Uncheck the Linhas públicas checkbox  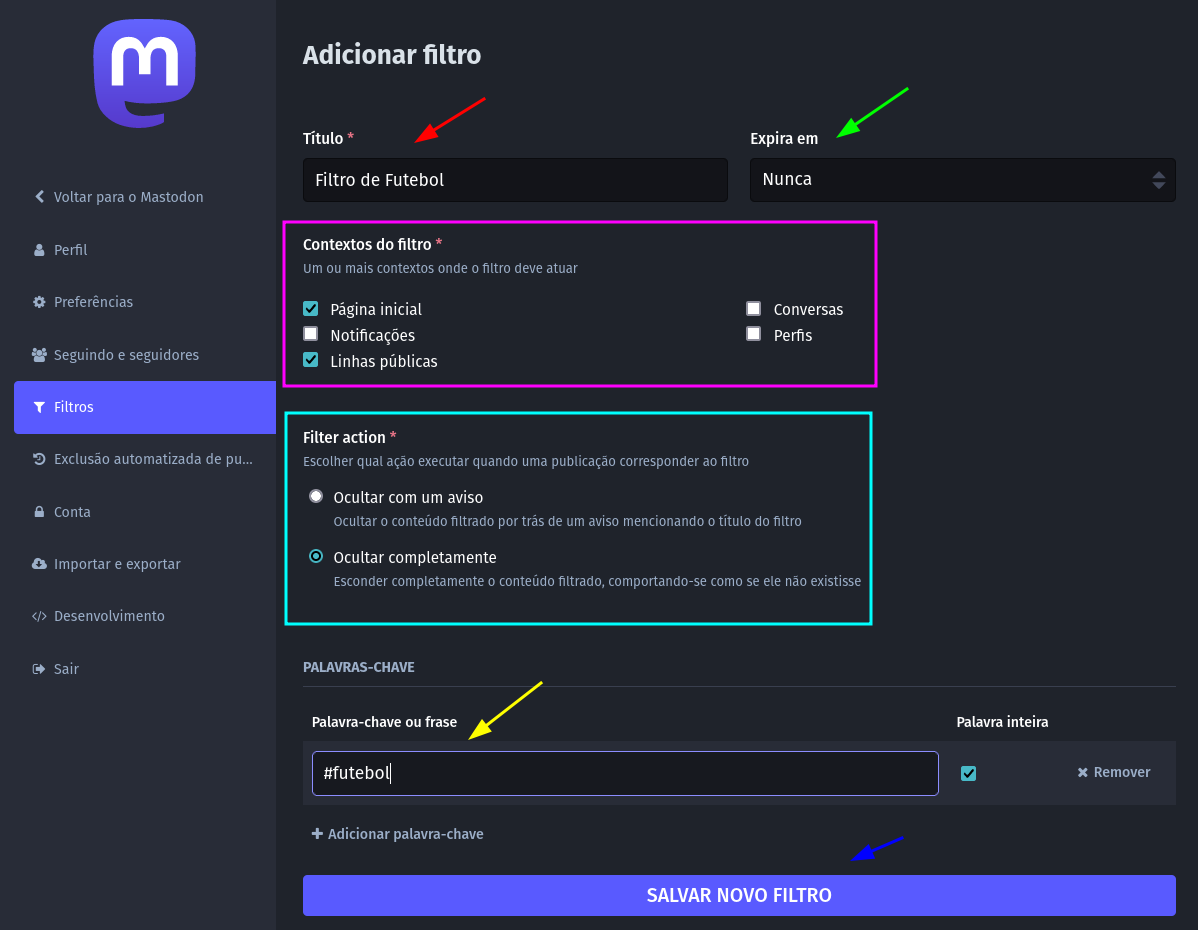point(310,360)
